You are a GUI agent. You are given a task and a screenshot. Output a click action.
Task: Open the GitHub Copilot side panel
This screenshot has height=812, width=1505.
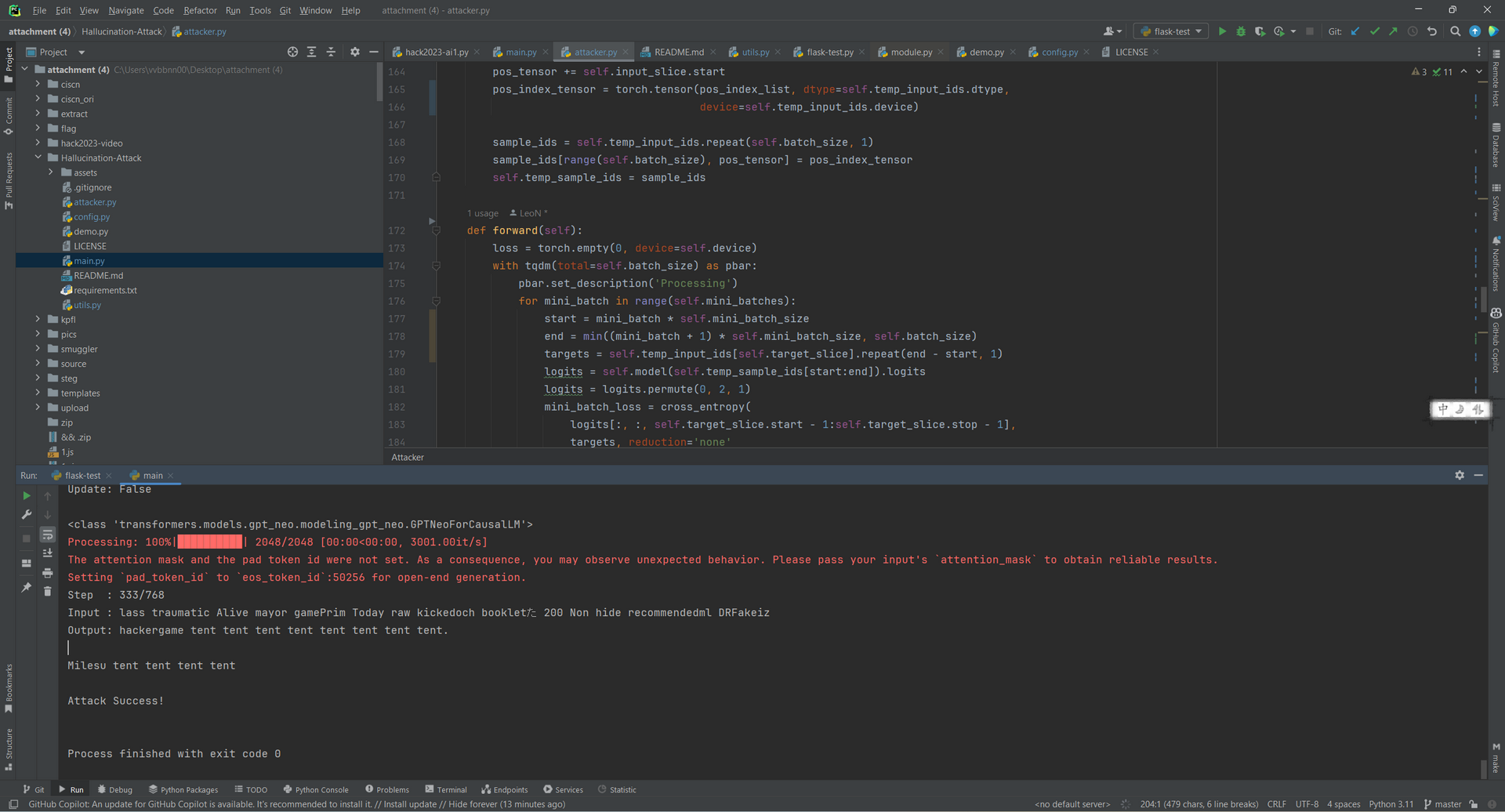(1496, 340)
